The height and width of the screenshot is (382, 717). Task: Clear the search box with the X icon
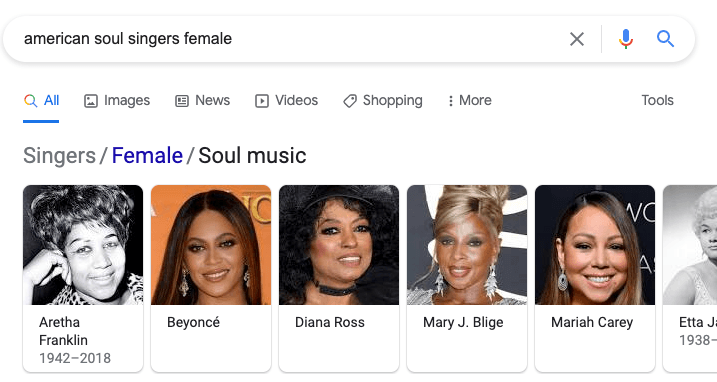[577, 39]
